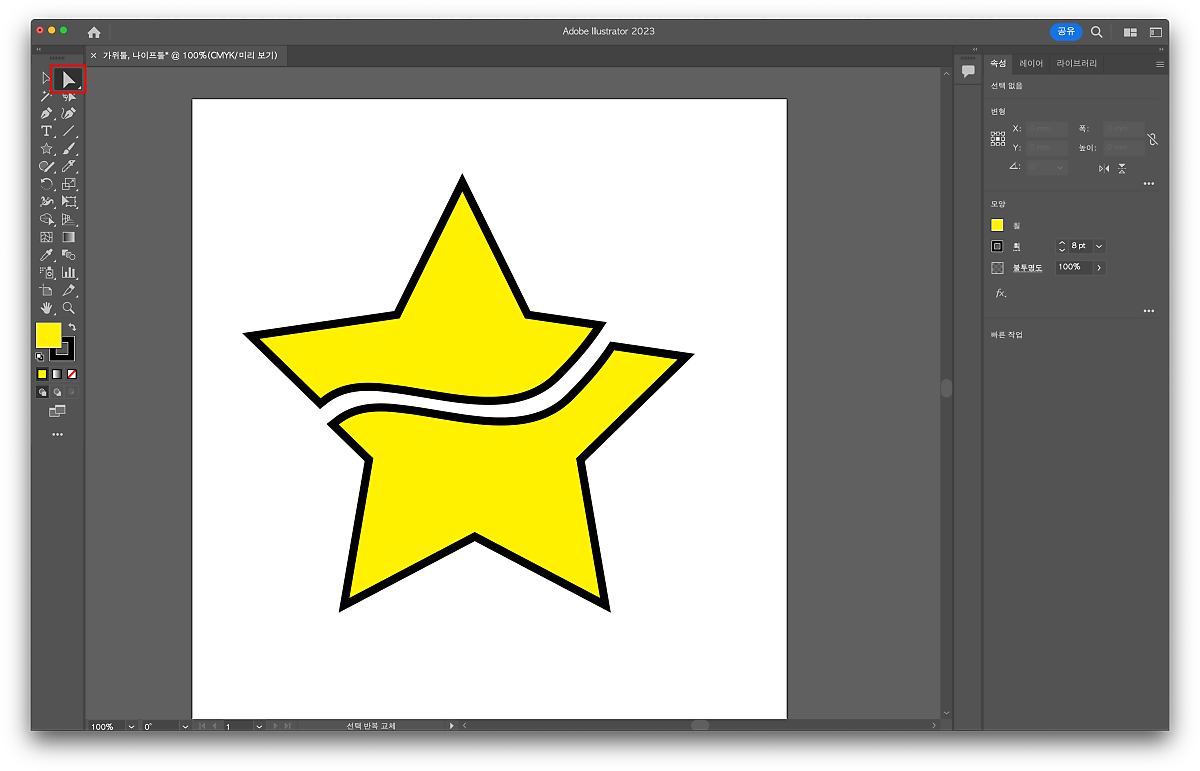Screen dimensions: 1200x771
Task: Click the 획 stroke label link
Action: 1017,246
